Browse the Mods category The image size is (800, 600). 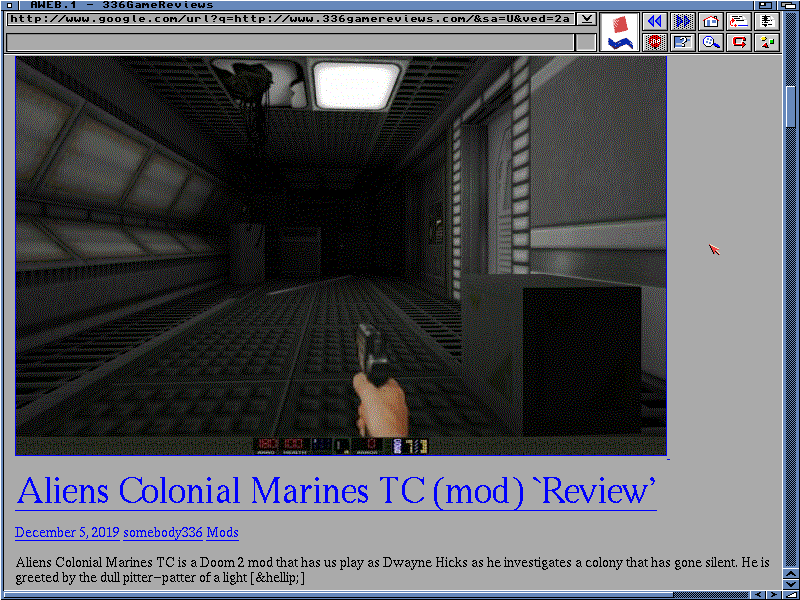click(x=221, y=532)
